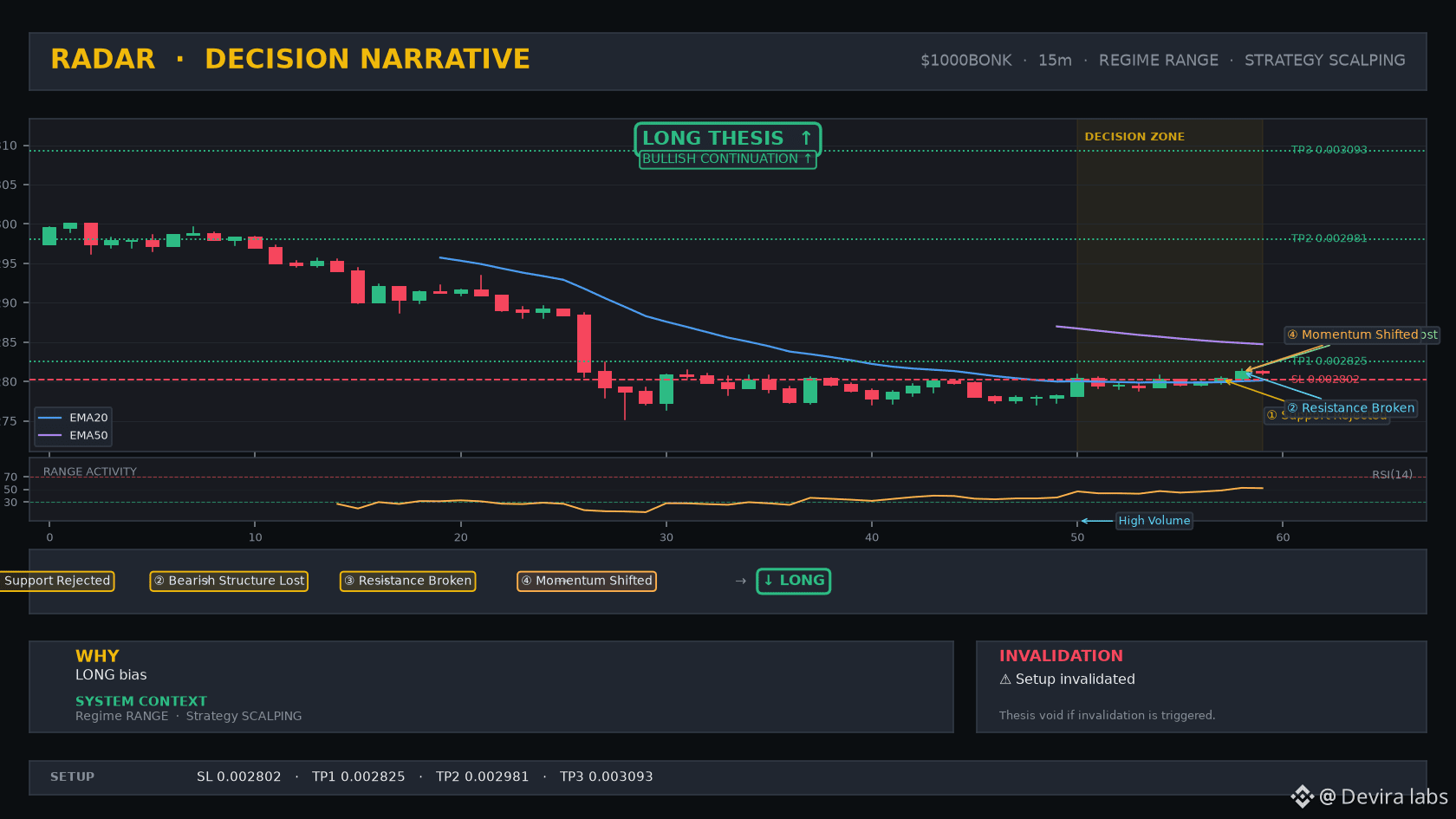
Task: Click the SETUP label in bottom bar
Action: point(72,777)
